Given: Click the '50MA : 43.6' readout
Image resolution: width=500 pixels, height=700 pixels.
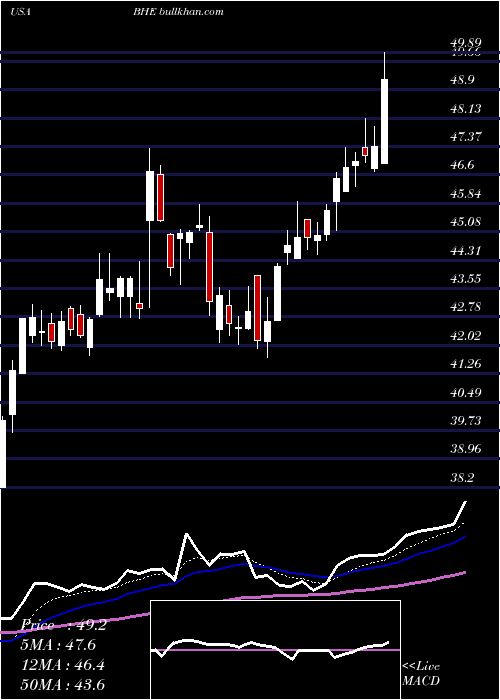Looking at the screenshot, I should 62,685.
